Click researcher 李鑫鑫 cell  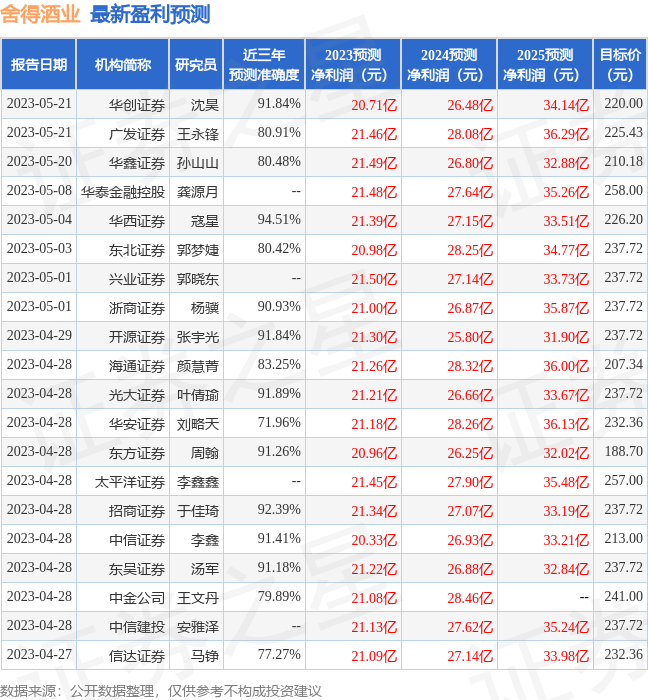(x=198, y=482)
